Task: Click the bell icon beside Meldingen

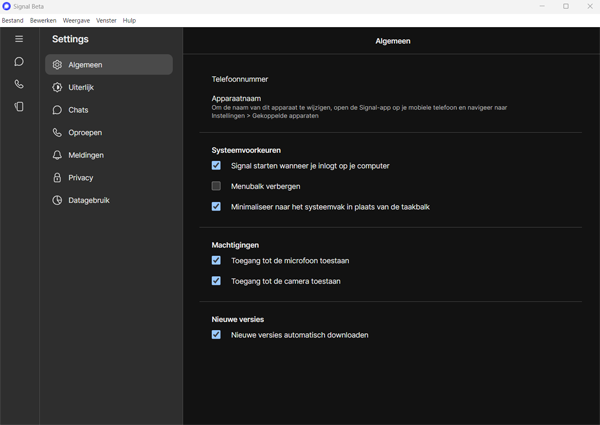Action: click(x=57, y=155)
